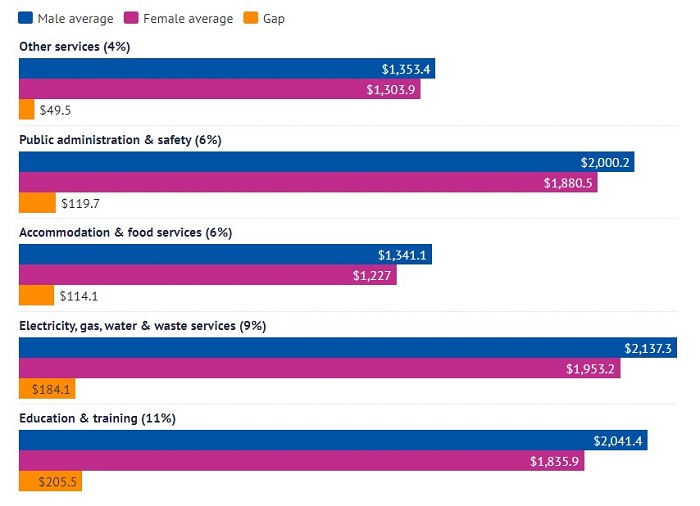Screen dimensions: 700x506
Task: Select the $1,227 female bar
Action: point(208,275)
